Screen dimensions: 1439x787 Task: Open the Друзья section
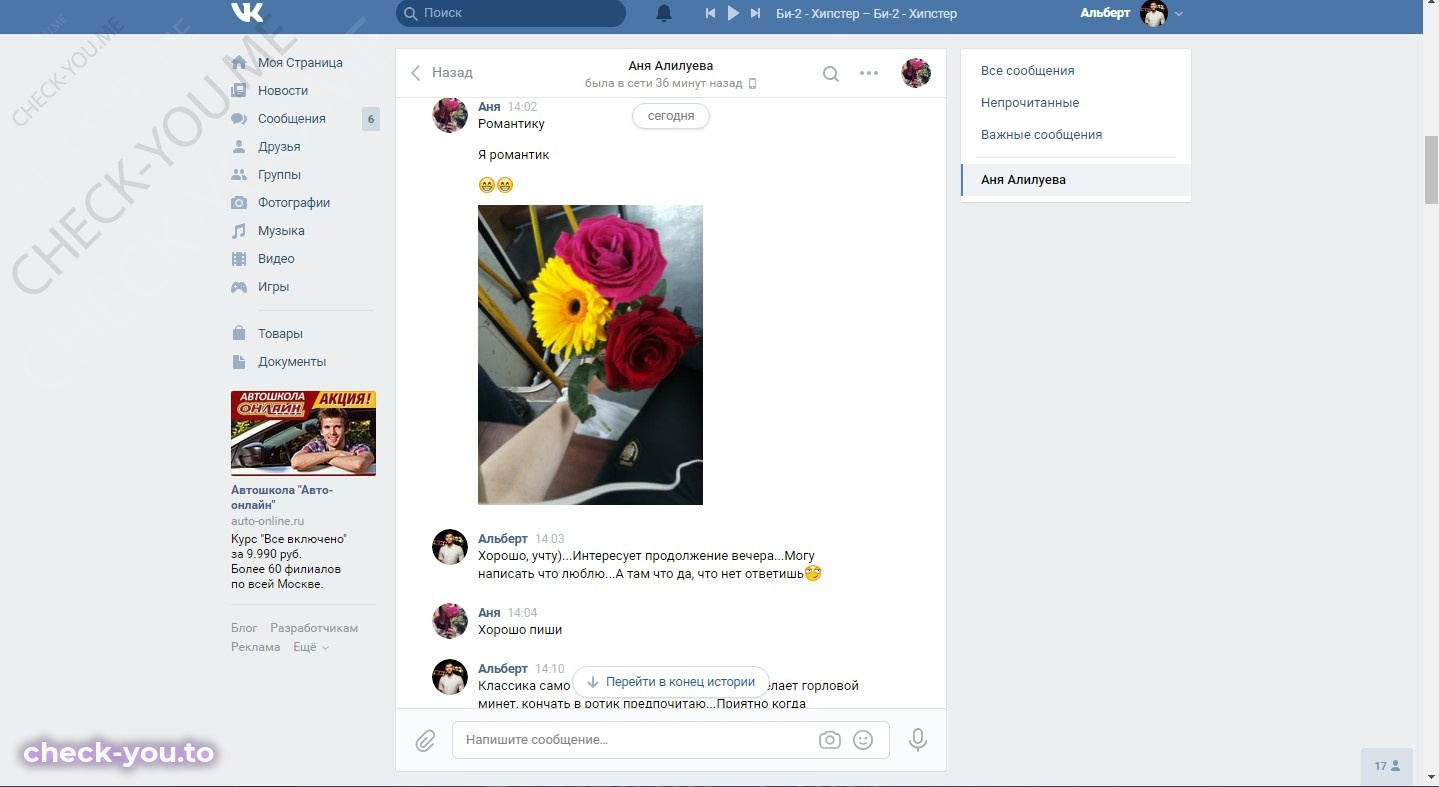click(x=279, y=146)
